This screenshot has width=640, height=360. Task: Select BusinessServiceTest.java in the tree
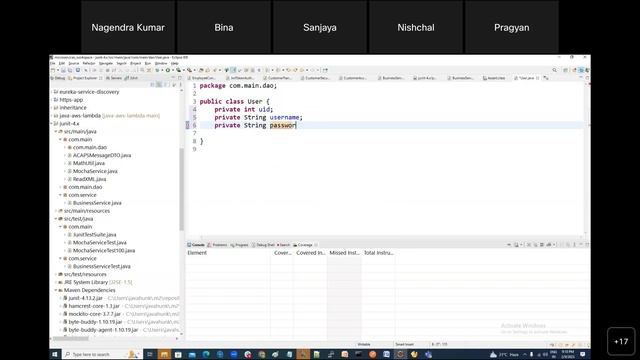[x=102, y=267]
